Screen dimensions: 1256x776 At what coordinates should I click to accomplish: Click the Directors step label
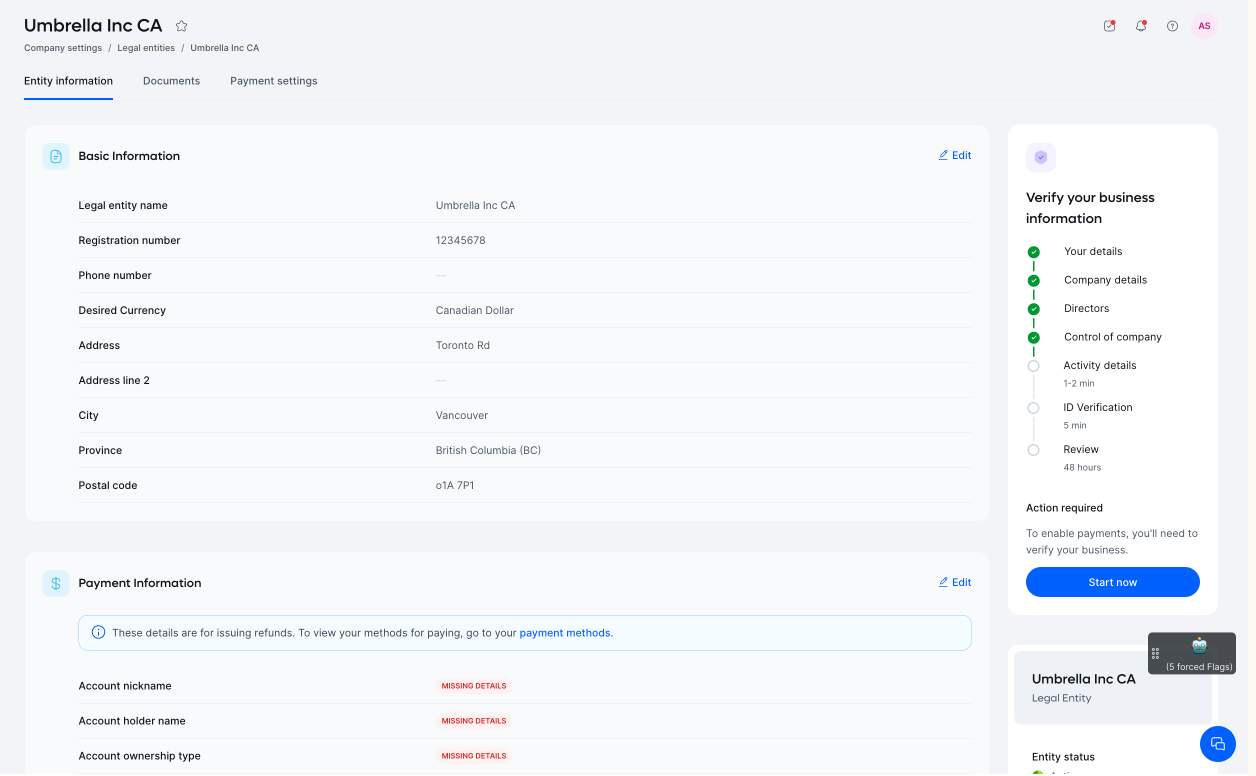[1086, 308]
